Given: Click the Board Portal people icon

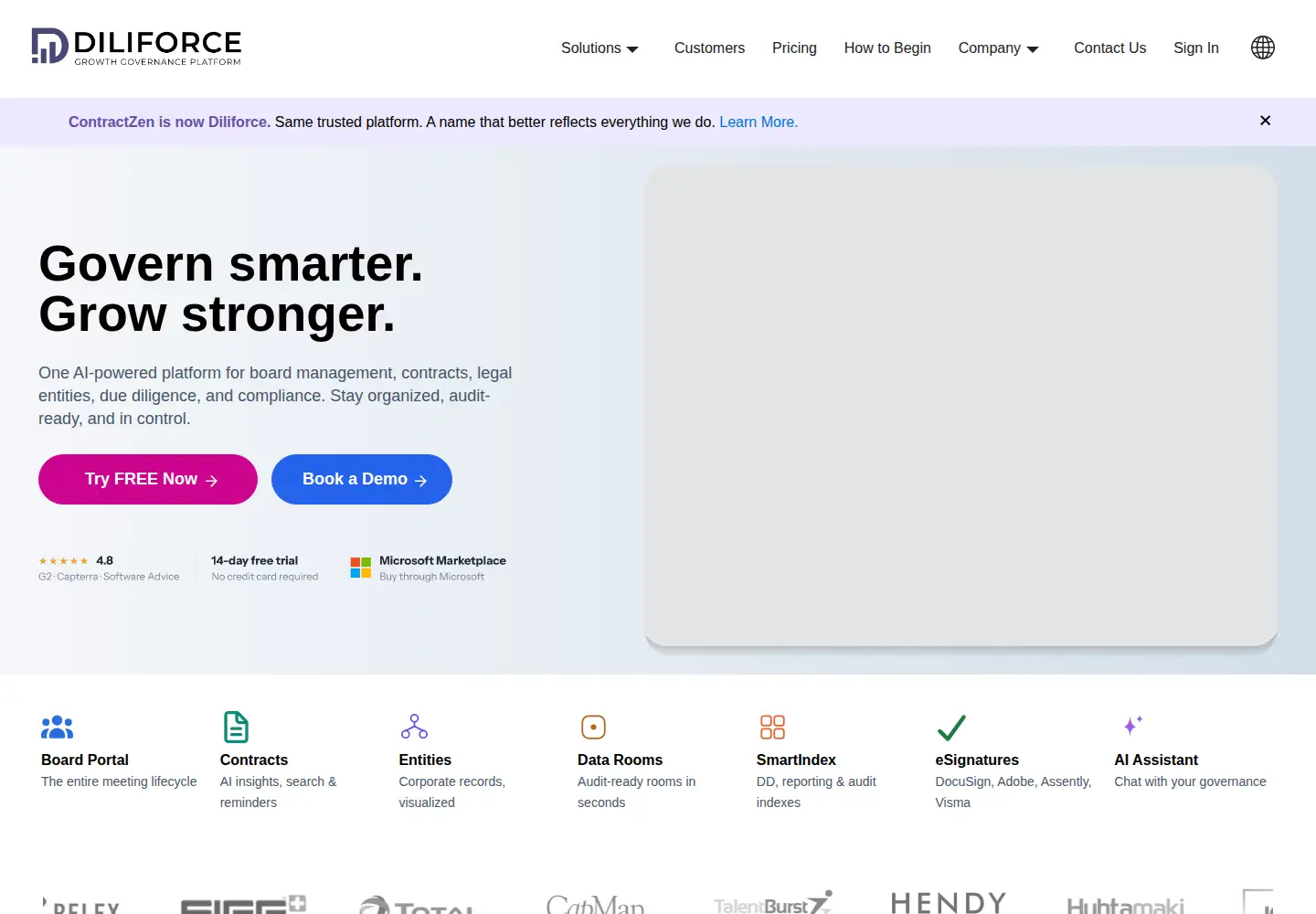Looking at the screenshot, I should (x=57, y=728).
